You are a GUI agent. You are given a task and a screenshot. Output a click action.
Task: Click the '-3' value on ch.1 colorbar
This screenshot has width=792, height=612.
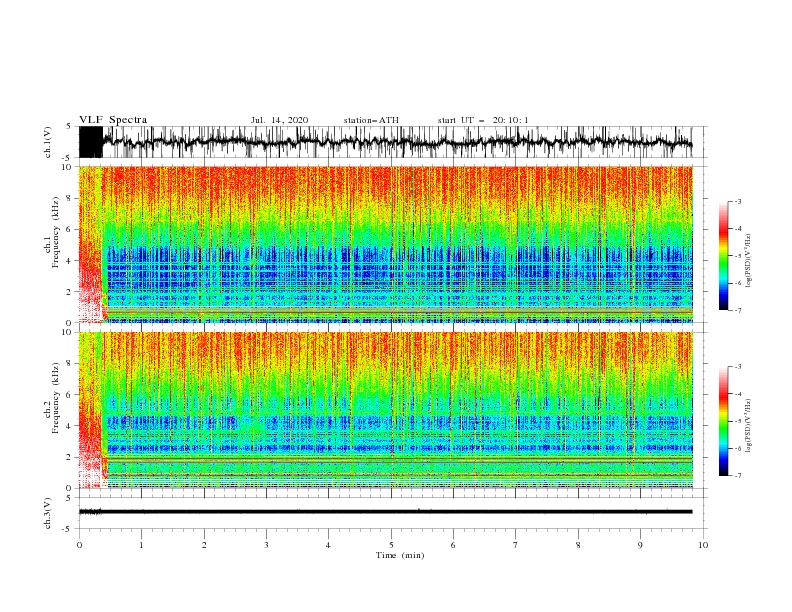[x=737, y=201]
